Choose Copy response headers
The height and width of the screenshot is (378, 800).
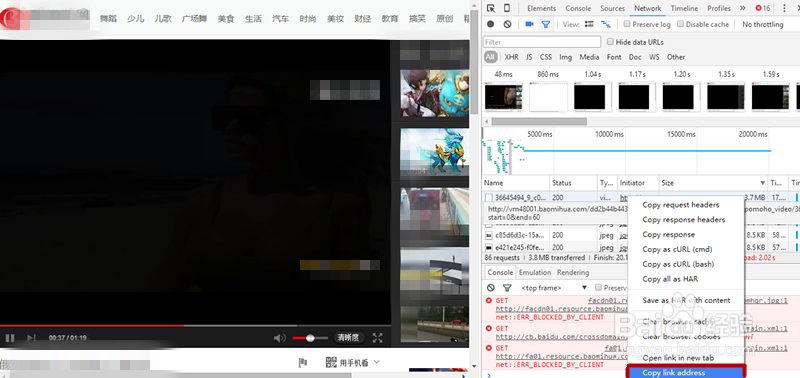[684, 220]
